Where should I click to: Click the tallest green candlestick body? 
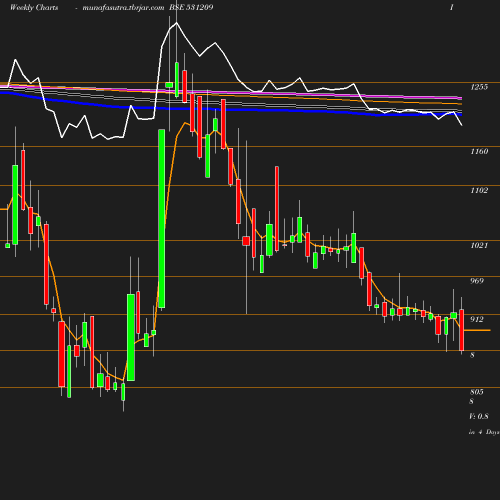coord(162,219)
